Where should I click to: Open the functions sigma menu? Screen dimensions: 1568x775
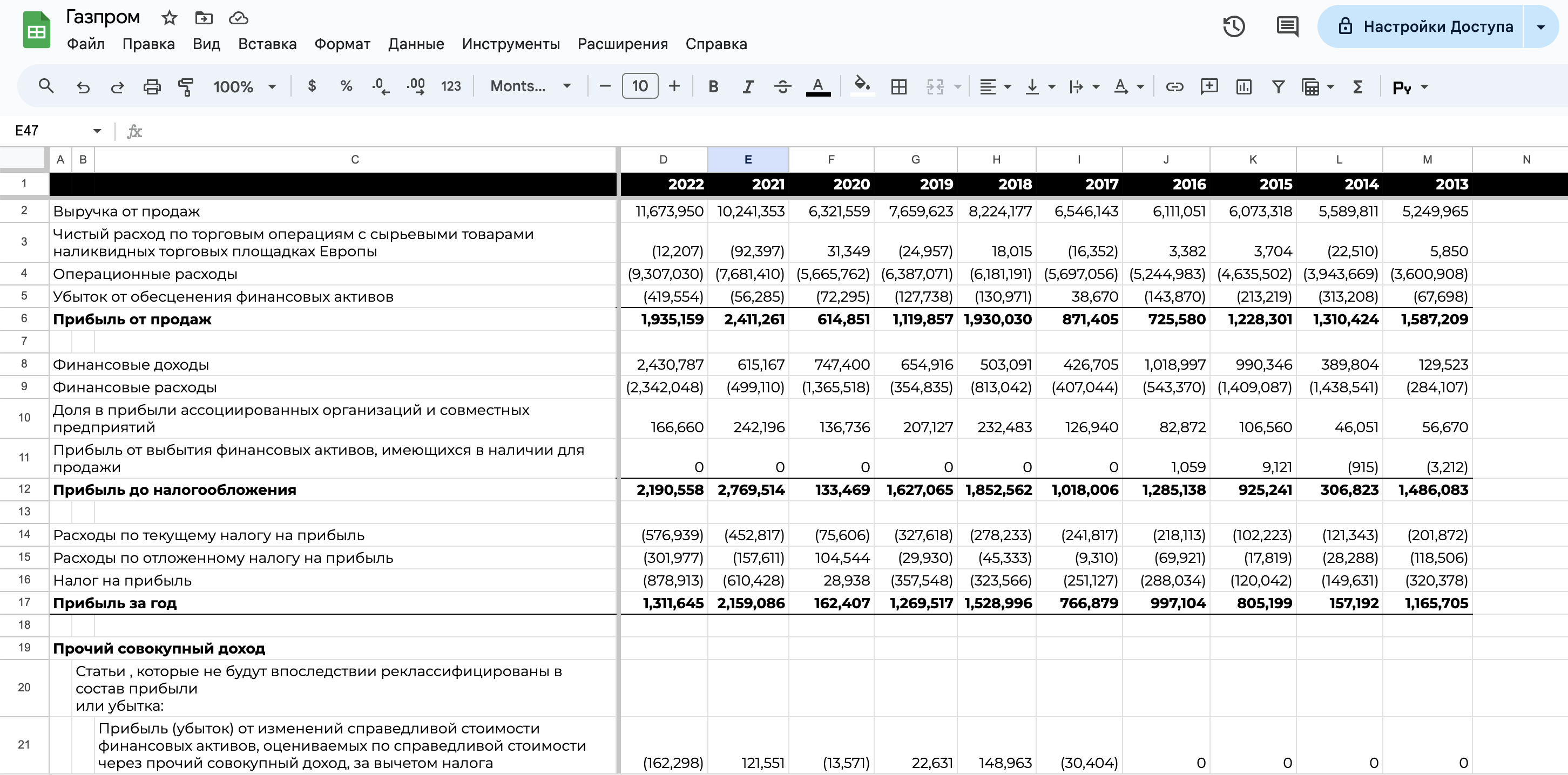(x=1357, y=86)
